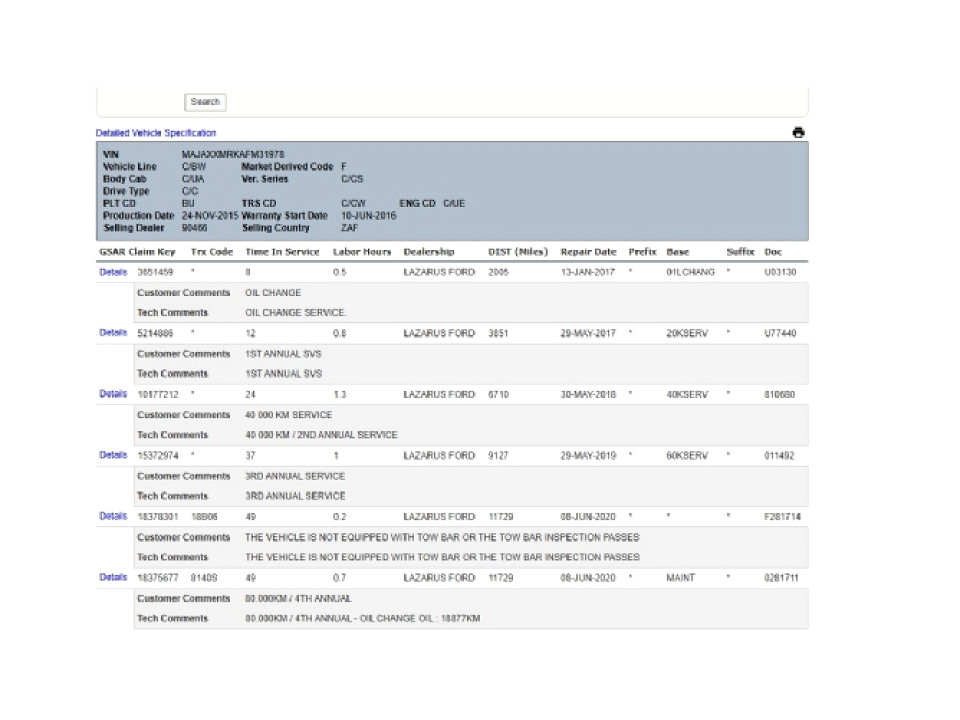
Task: Click the Labor Hours column header
Action: tap(362, 252)
